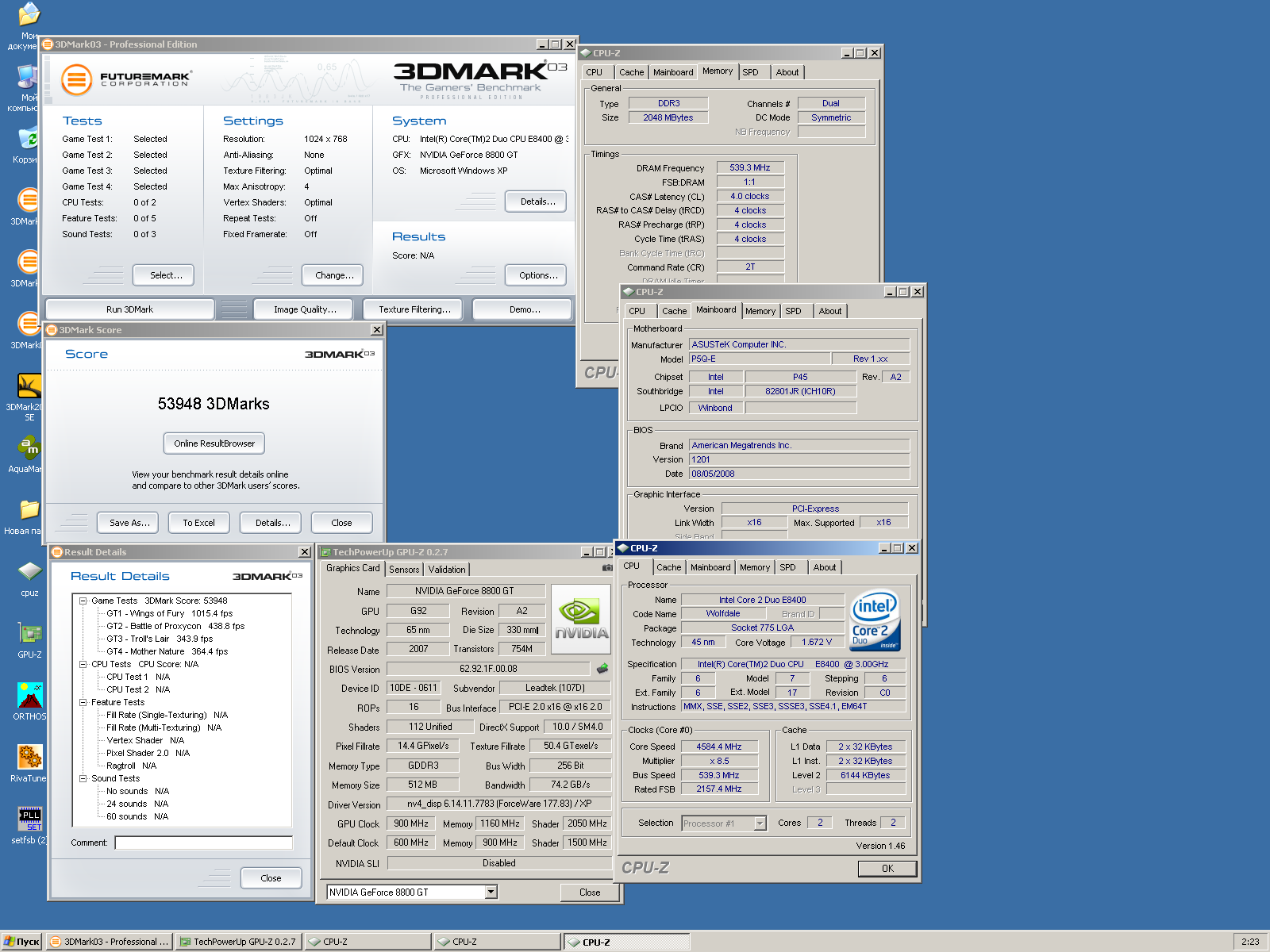Viewport: 1270px width, 952px height.
Task: Select the RivaTune desktop icon
Action: click(x=29, y=764)
